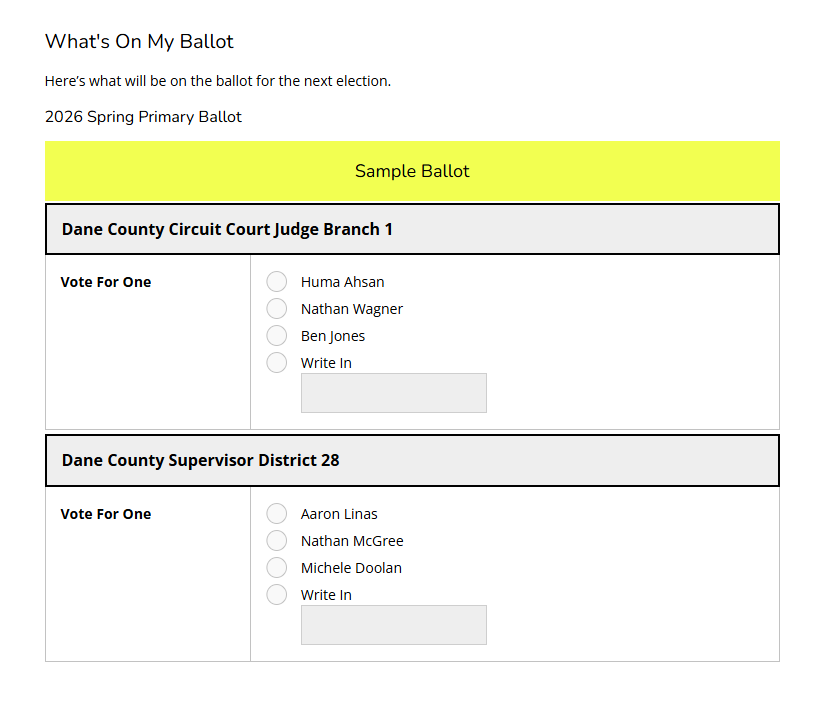Screen dimensions: 820x701
Task: Click the Dane County Supervisor District 28 header
Action: click(x=201, y=460)
